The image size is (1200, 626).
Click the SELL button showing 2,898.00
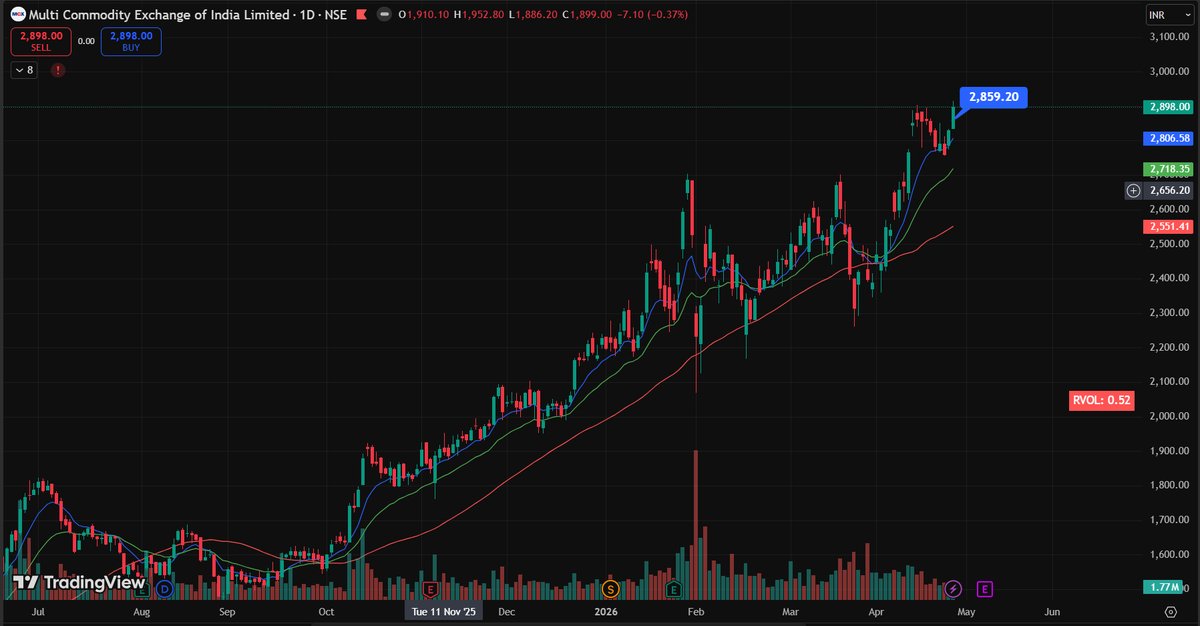(40, 44)
